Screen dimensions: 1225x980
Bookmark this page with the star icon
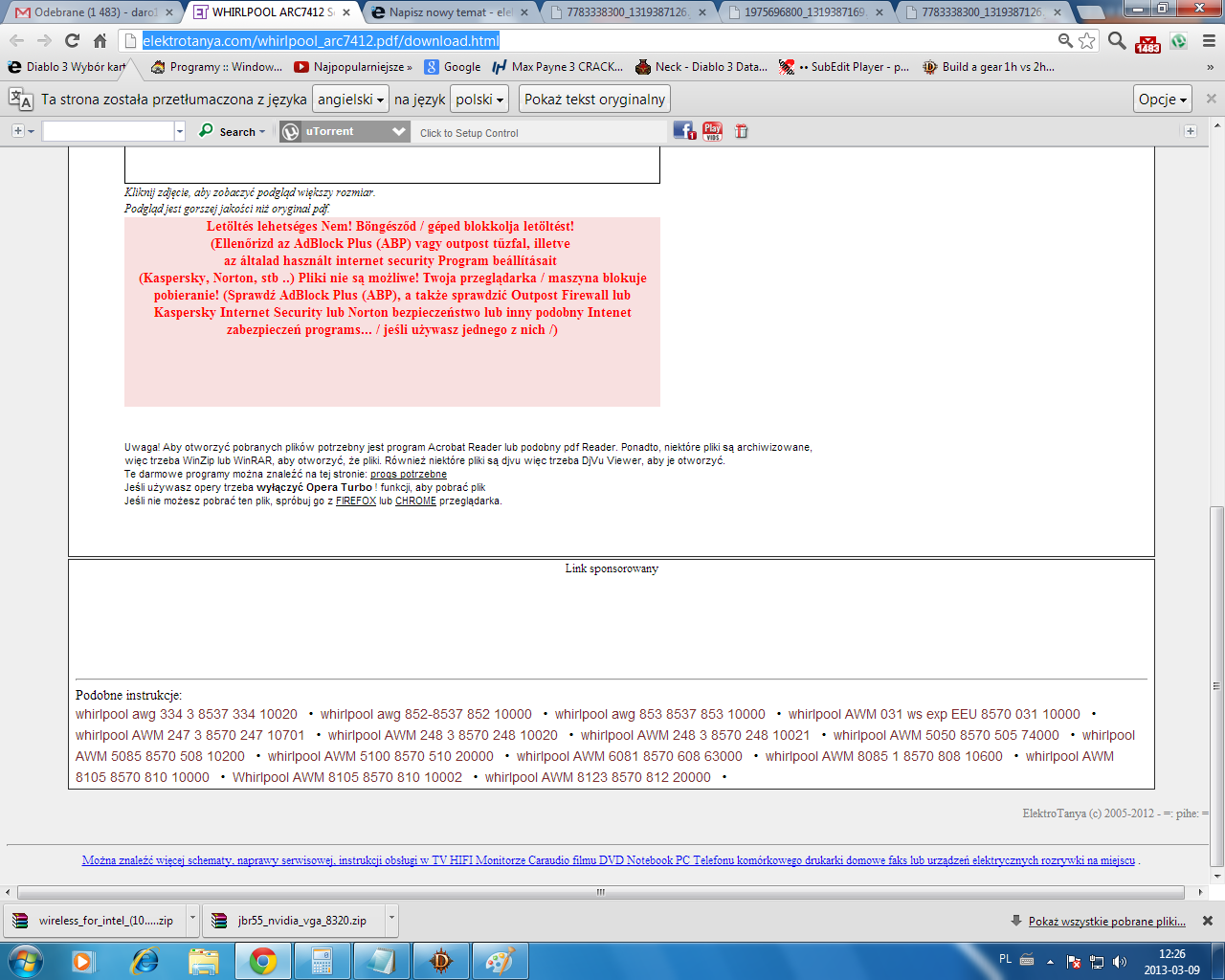[1087, 41]
